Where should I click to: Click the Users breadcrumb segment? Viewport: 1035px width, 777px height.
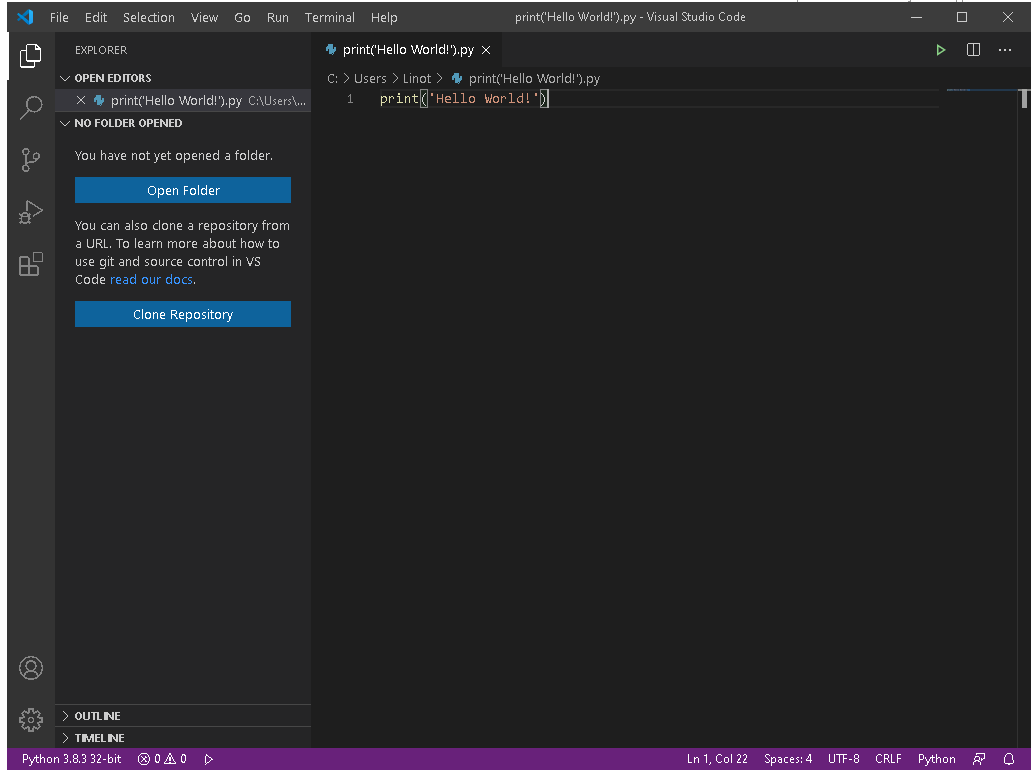pos(370,79)
